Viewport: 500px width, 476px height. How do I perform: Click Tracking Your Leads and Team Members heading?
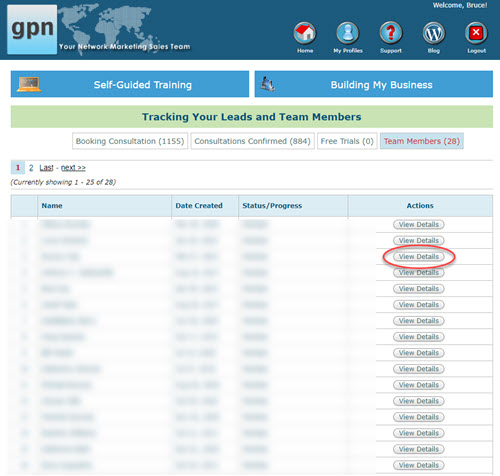252,117
